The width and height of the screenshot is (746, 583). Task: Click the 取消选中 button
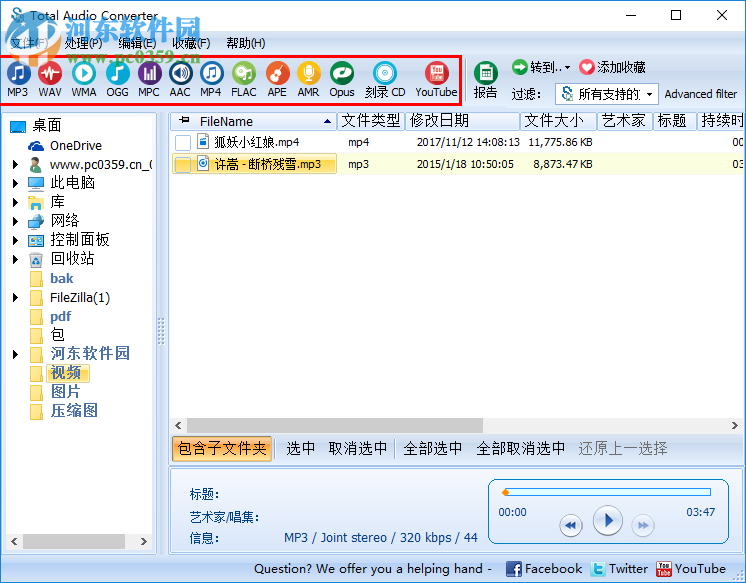(358, 448)
